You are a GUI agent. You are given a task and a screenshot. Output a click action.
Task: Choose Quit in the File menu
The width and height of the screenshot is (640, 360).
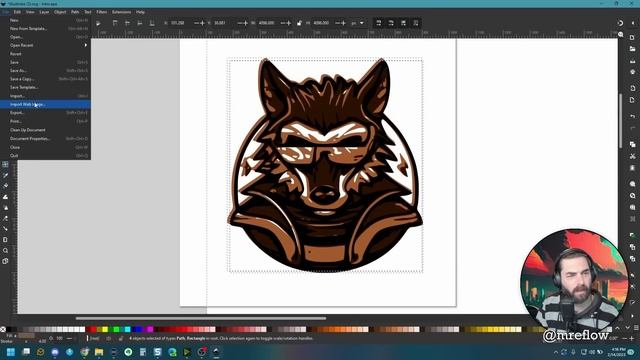tap(45, 156)
